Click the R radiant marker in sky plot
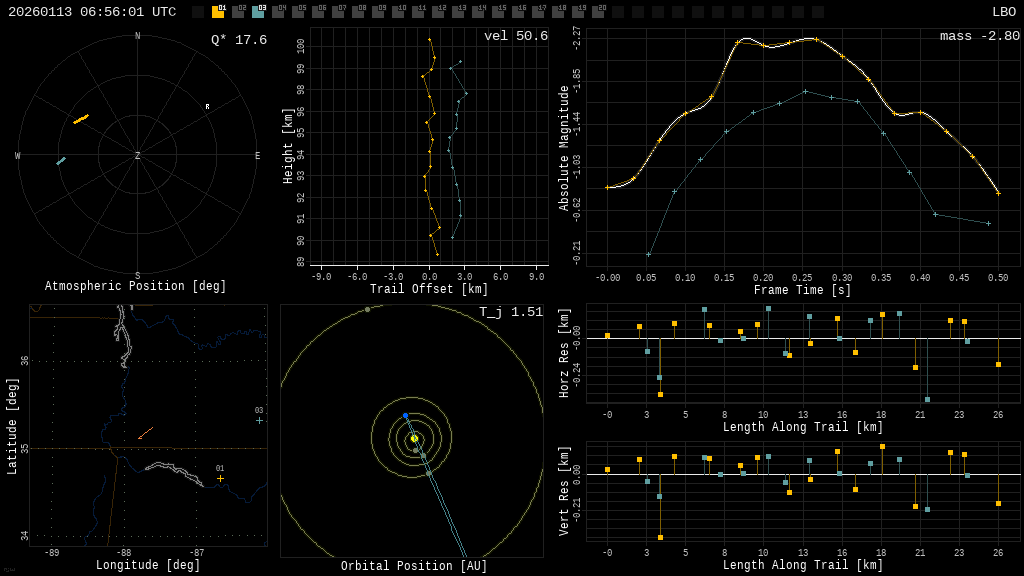The image size is (1024, 576). click(208, 106)
